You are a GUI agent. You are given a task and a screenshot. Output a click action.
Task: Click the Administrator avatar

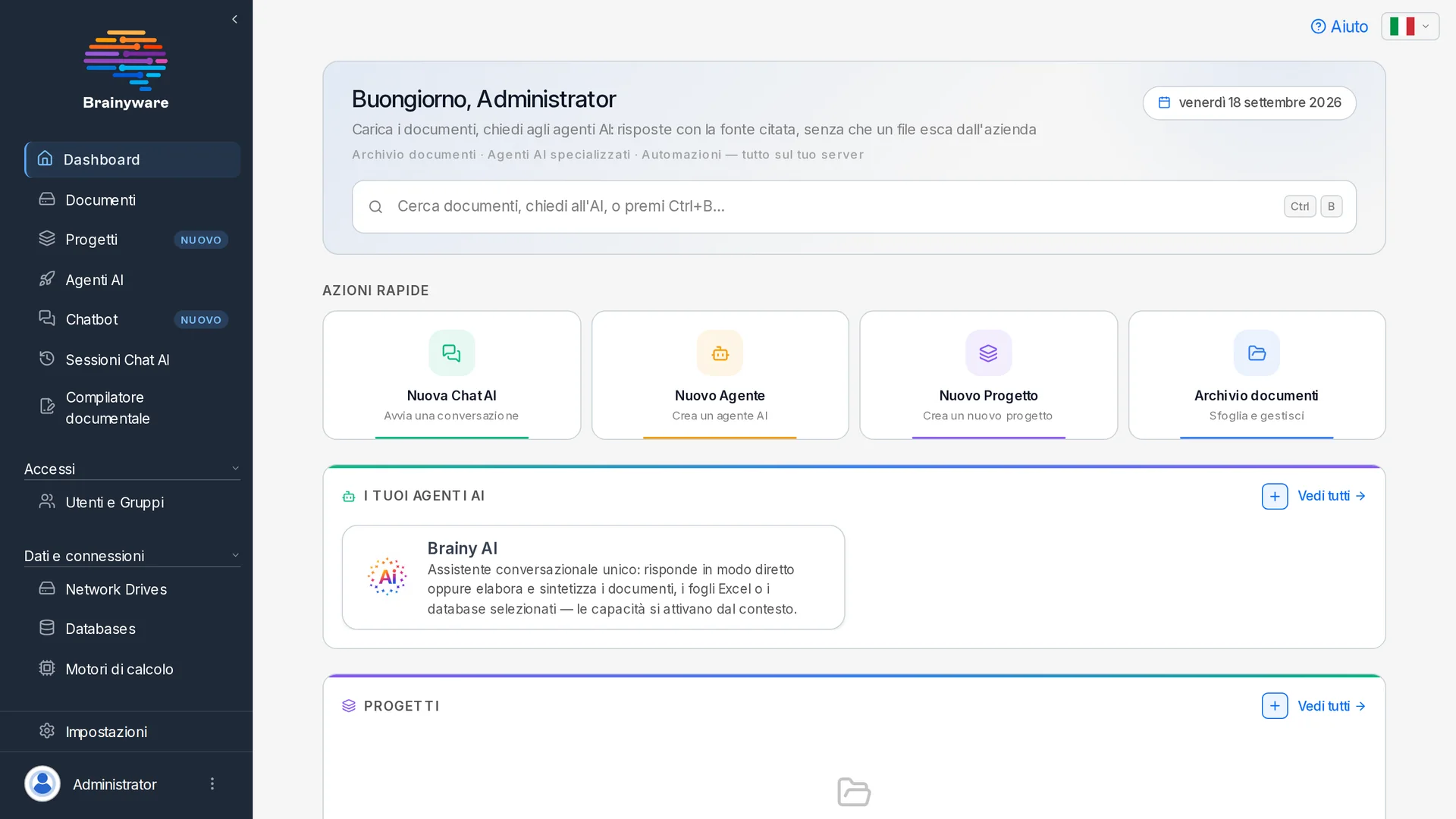[x=42, y=784]
